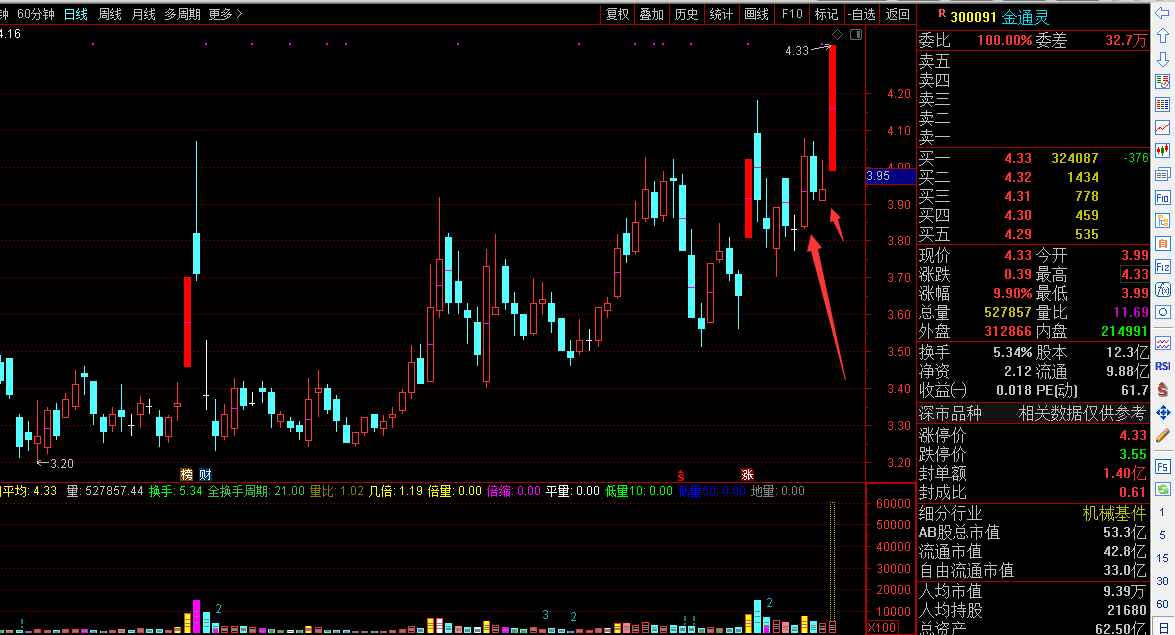Select the 15-minute period shortcut
This screenshot has height=635, width=1175.
pos(1162,558)
